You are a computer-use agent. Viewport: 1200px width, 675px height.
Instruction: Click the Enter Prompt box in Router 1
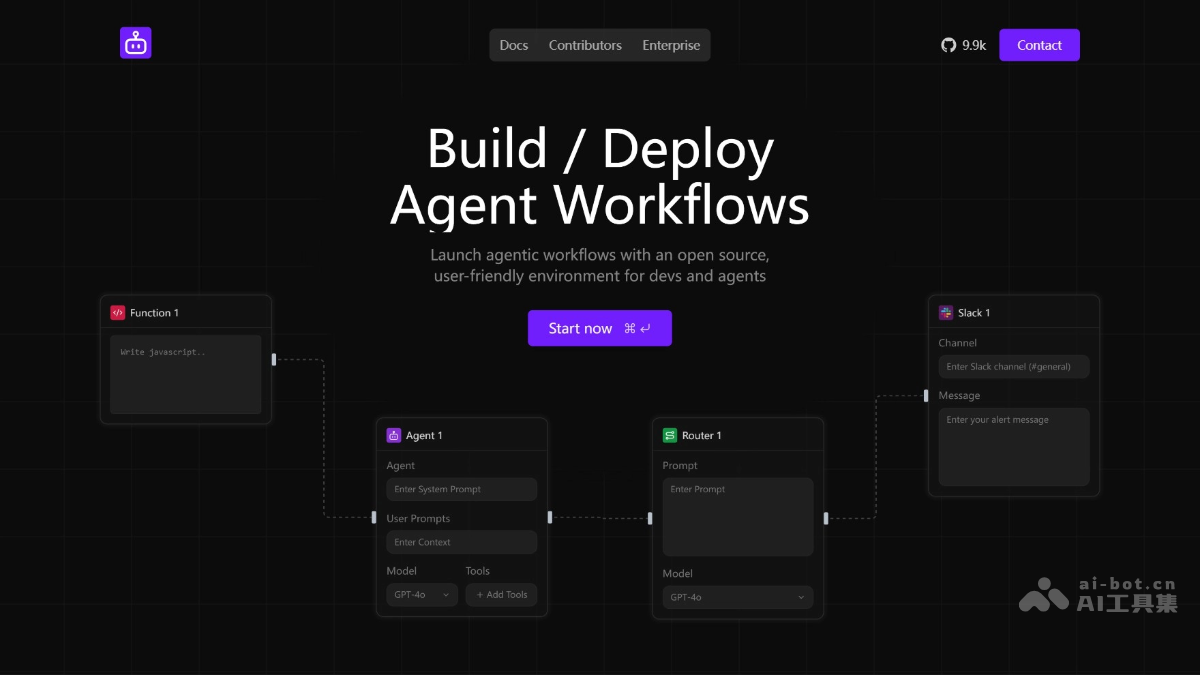pyautogui.click(x=738, y=516)
